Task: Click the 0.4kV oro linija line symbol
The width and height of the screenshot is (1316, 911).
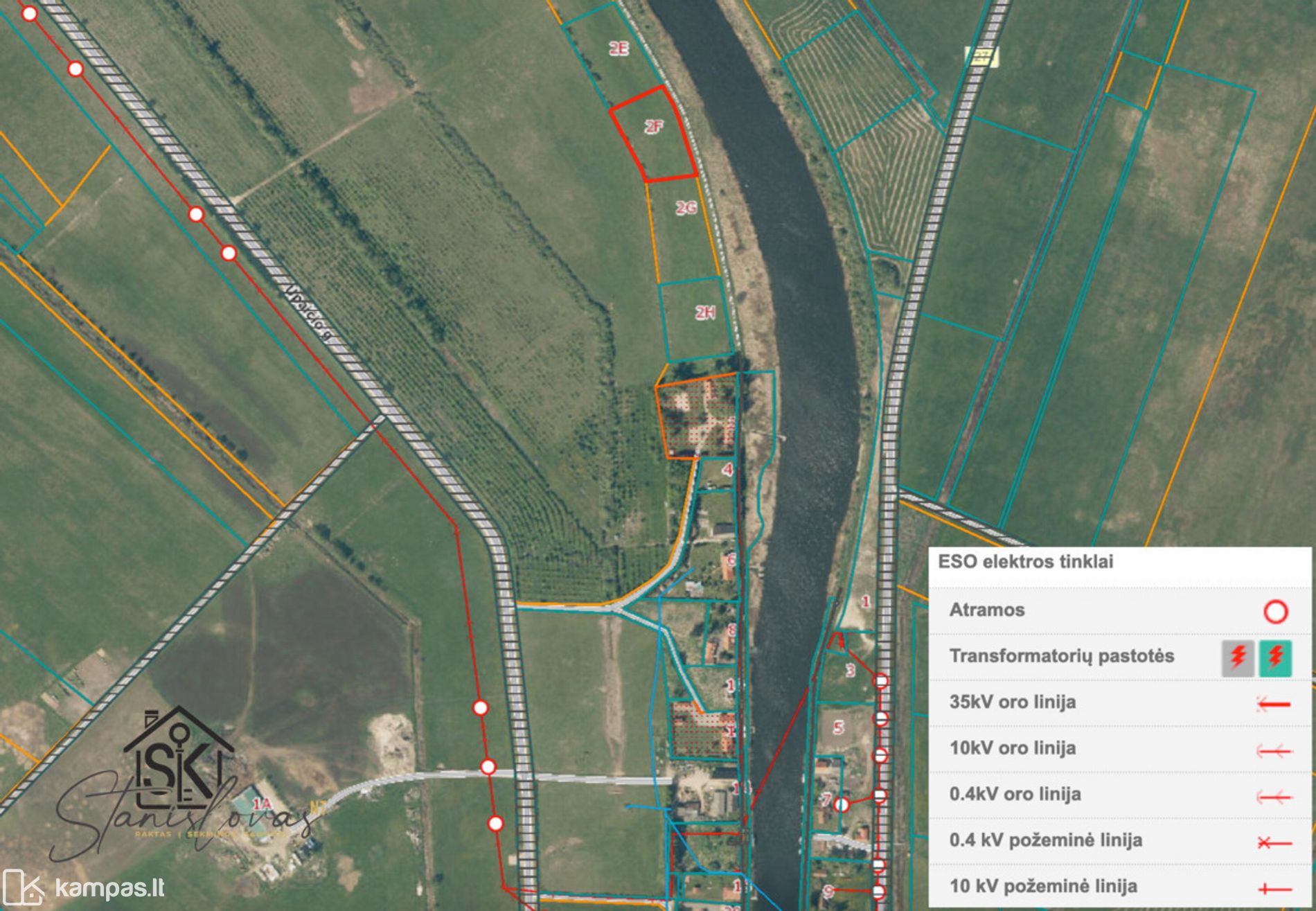Action: (1274, 797)
